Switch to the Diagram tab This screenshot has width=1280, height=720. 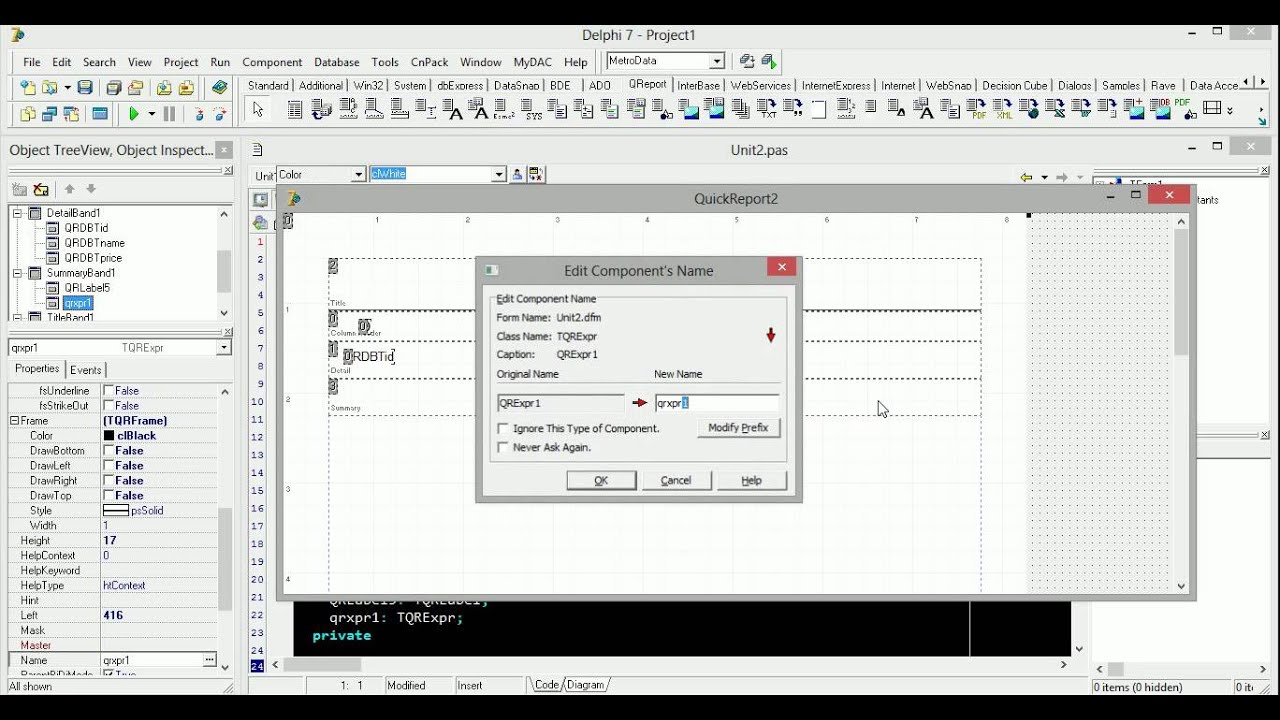[585, 685]
